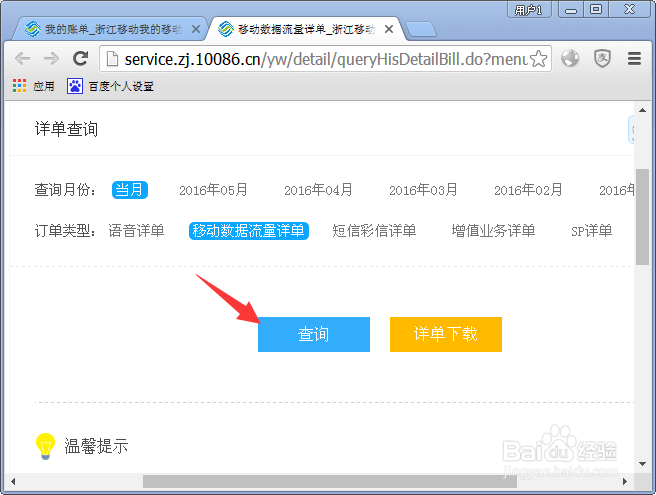Click the address bar URL field
Image resolution: width=656 pixels, height=495 pixels.
tap(325, 59)
